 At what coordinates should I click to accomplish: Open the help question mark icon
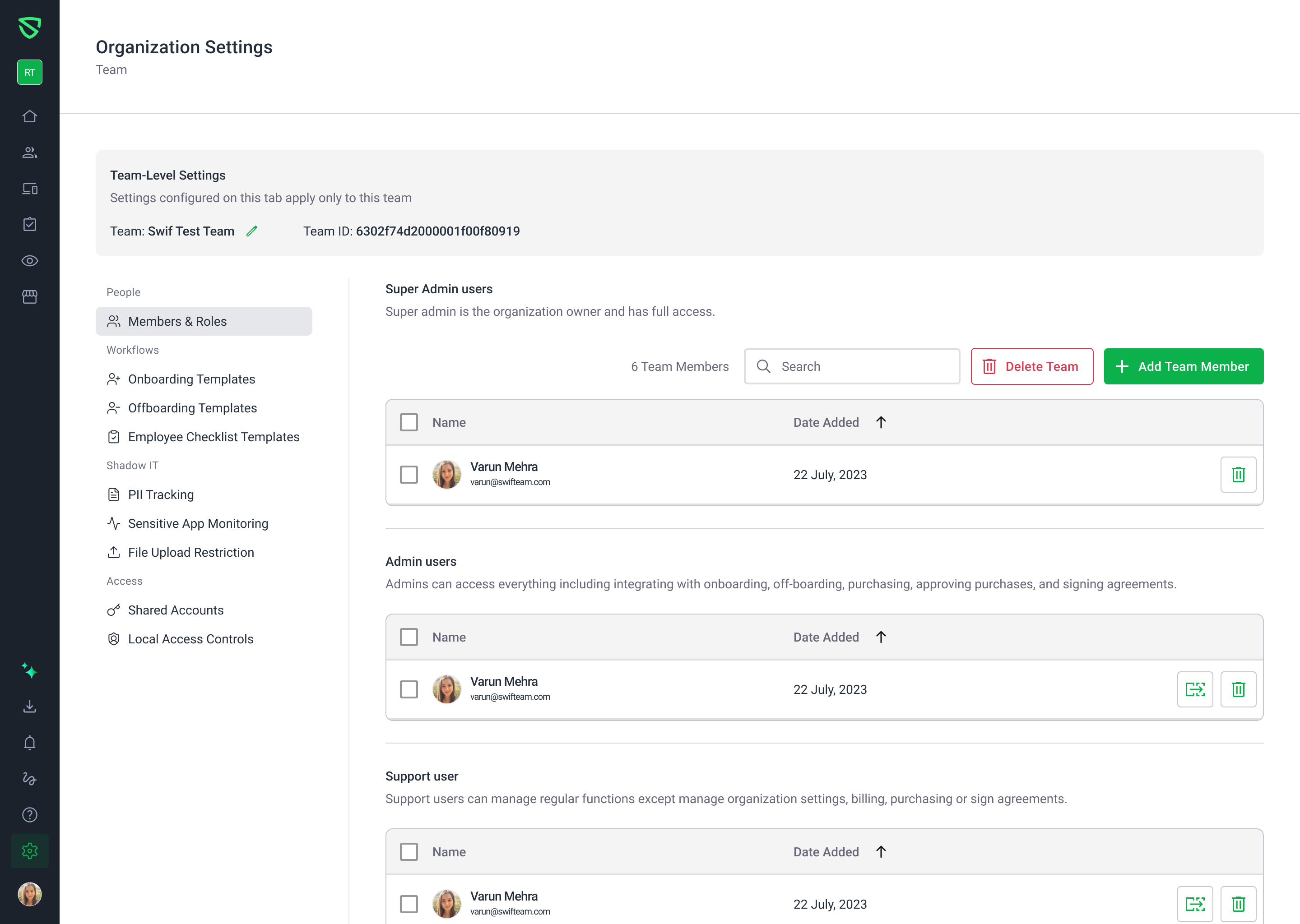pyautogui.click(x=30, y=815)
